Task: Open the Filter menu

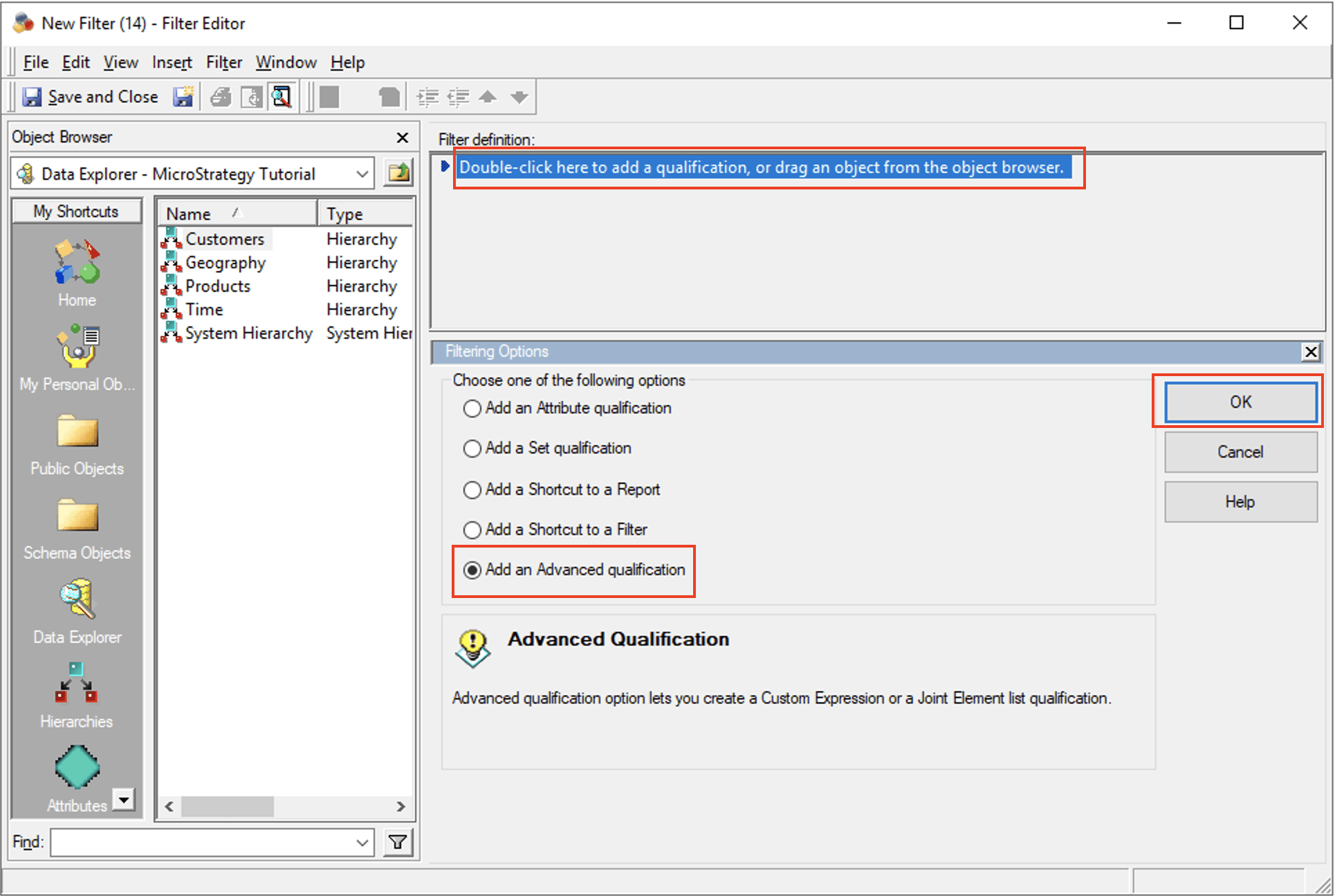Action: 224,62
